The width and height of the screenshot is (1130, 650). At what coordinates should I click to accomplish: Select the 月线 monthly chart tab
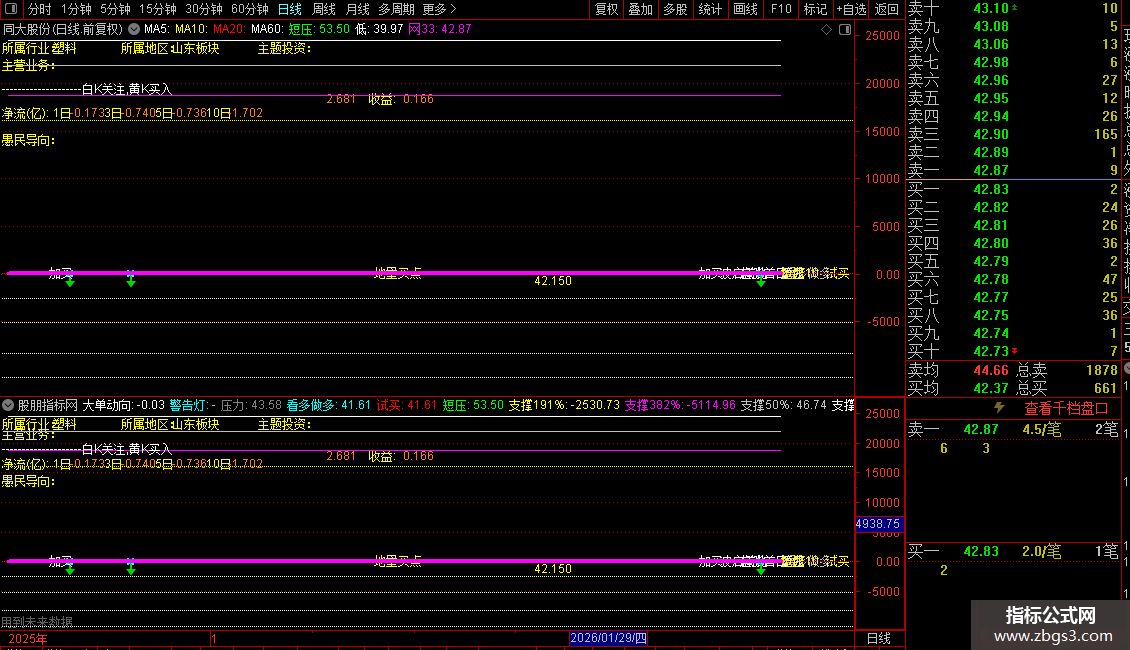[x=357, y=9]
